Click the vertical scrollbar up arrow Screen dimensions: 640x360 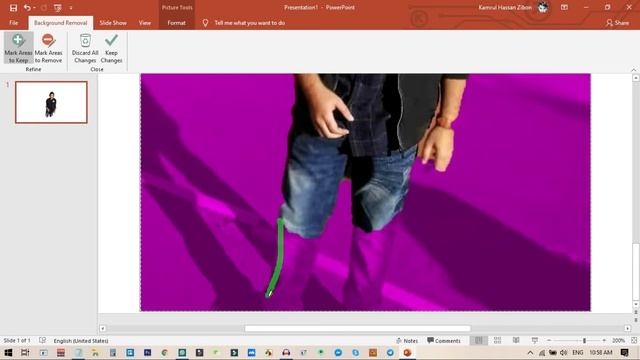(636, 78)
